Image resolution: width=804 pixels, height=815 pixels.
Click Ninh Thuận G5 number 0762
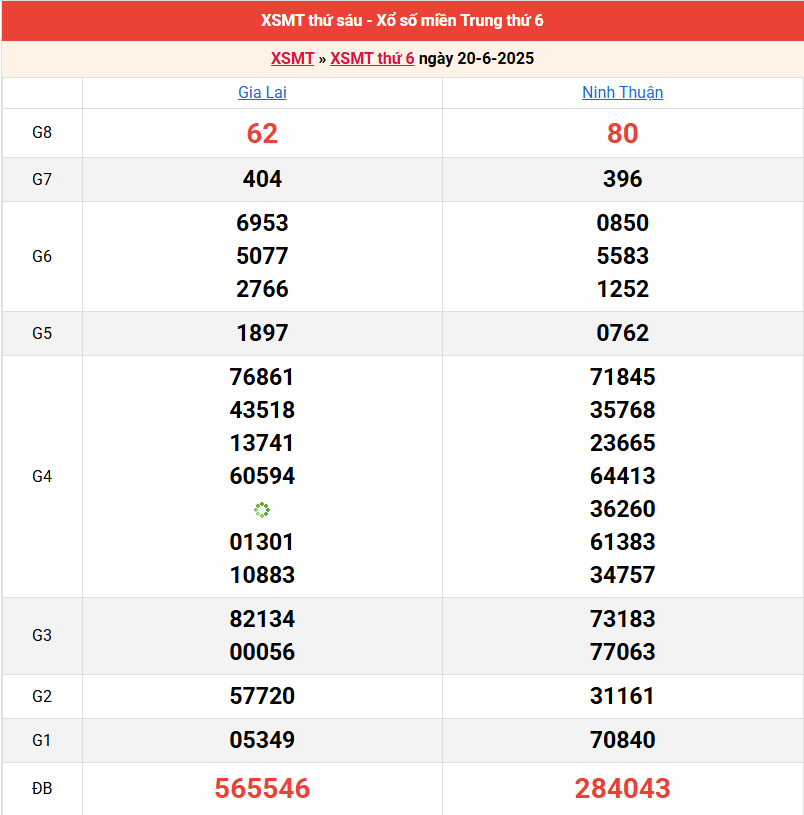point(622,333)
